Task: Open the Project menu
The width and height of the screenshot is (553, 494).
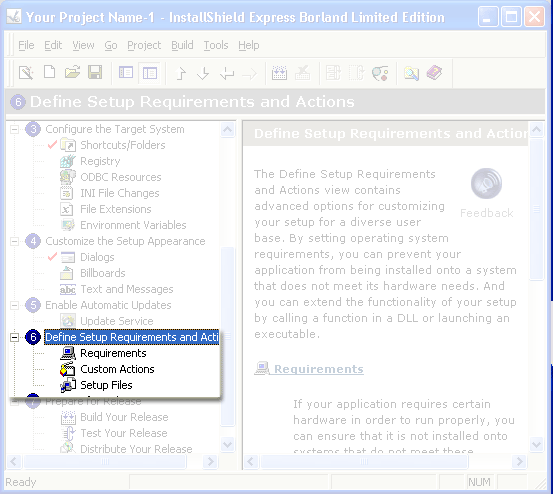Action: click(144, 45)
